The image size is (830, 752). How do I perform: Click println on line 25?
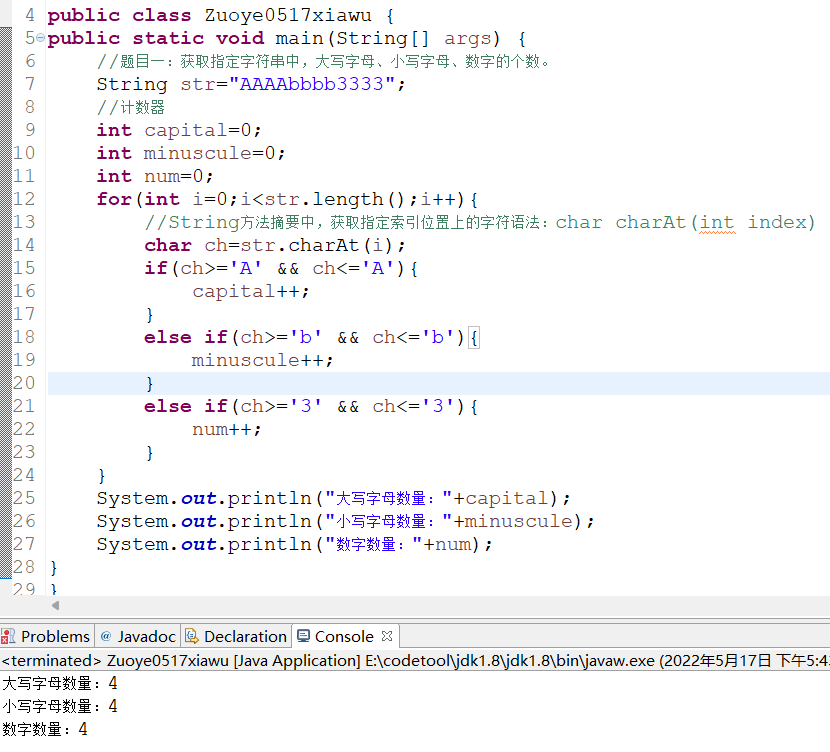(269, 499)
